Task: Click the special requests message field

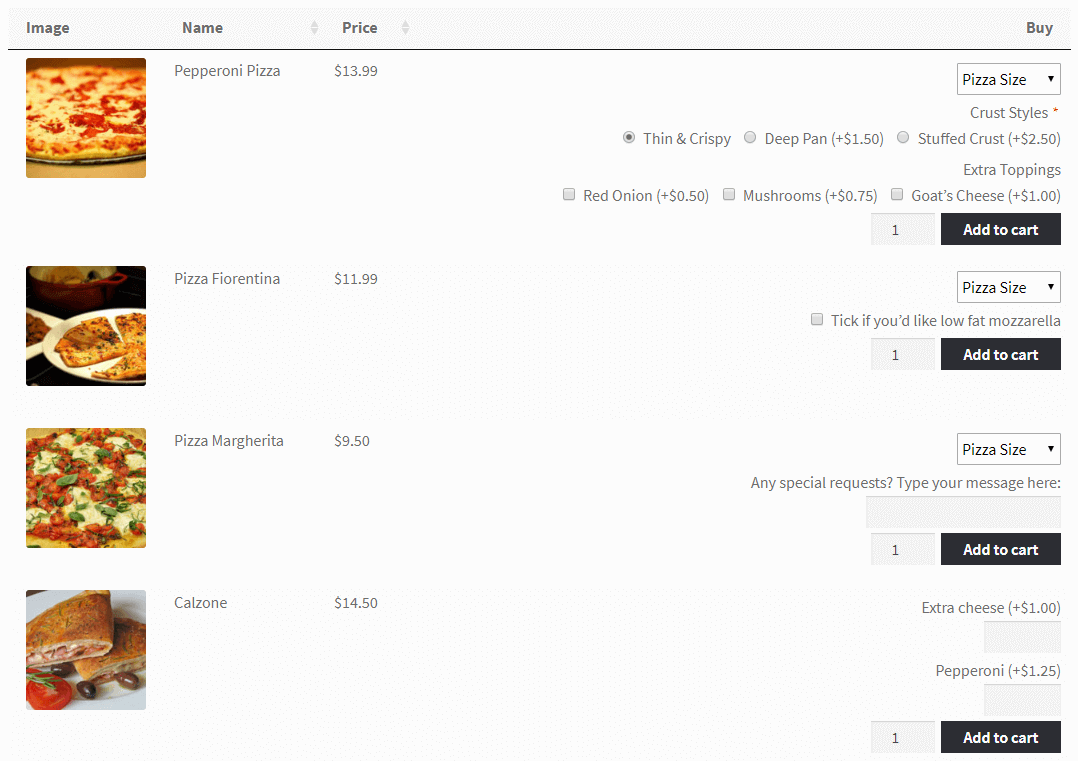Action: pos(963,512)
